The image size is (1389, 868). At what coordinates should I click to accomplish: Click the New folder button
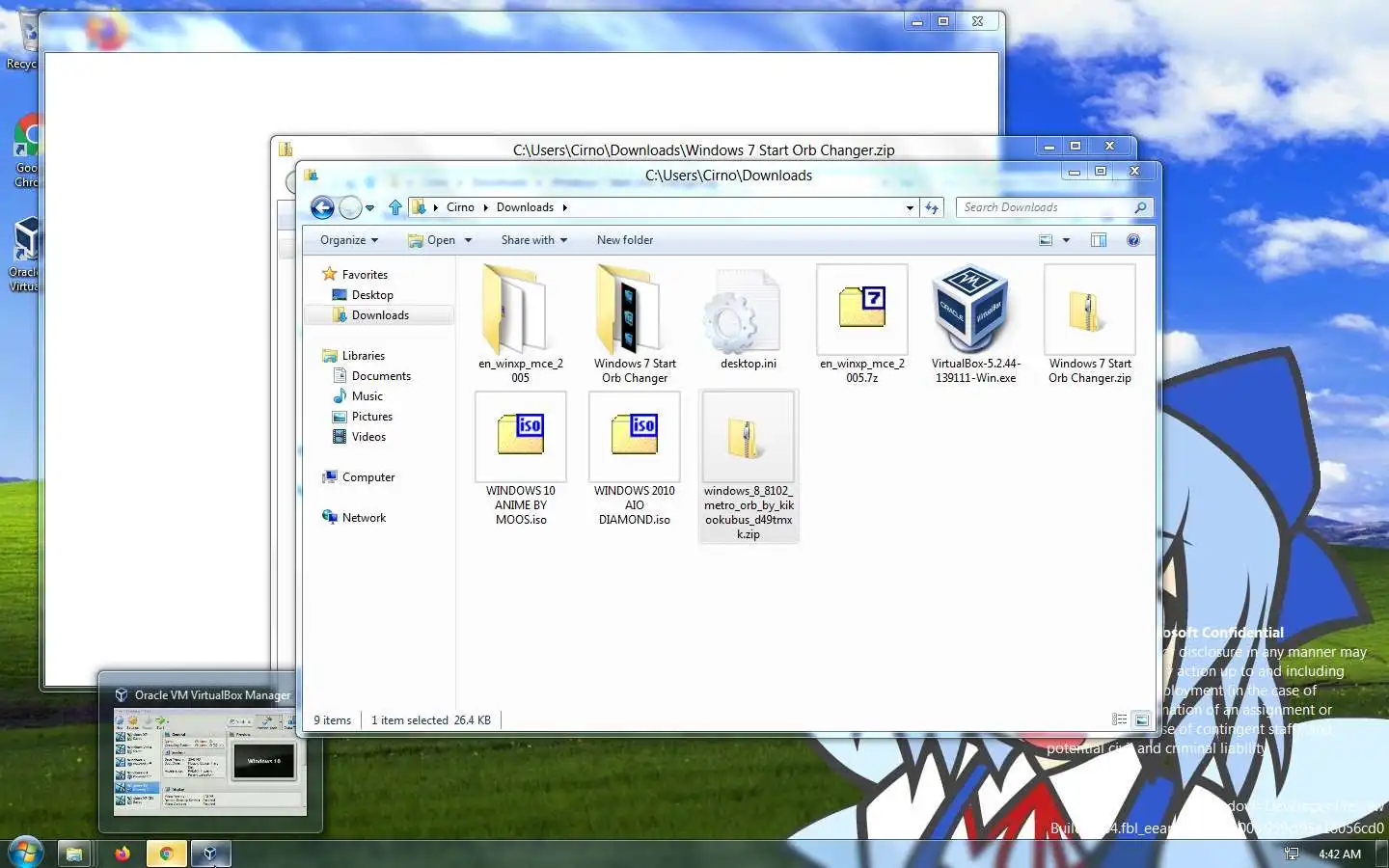[624, 240]
